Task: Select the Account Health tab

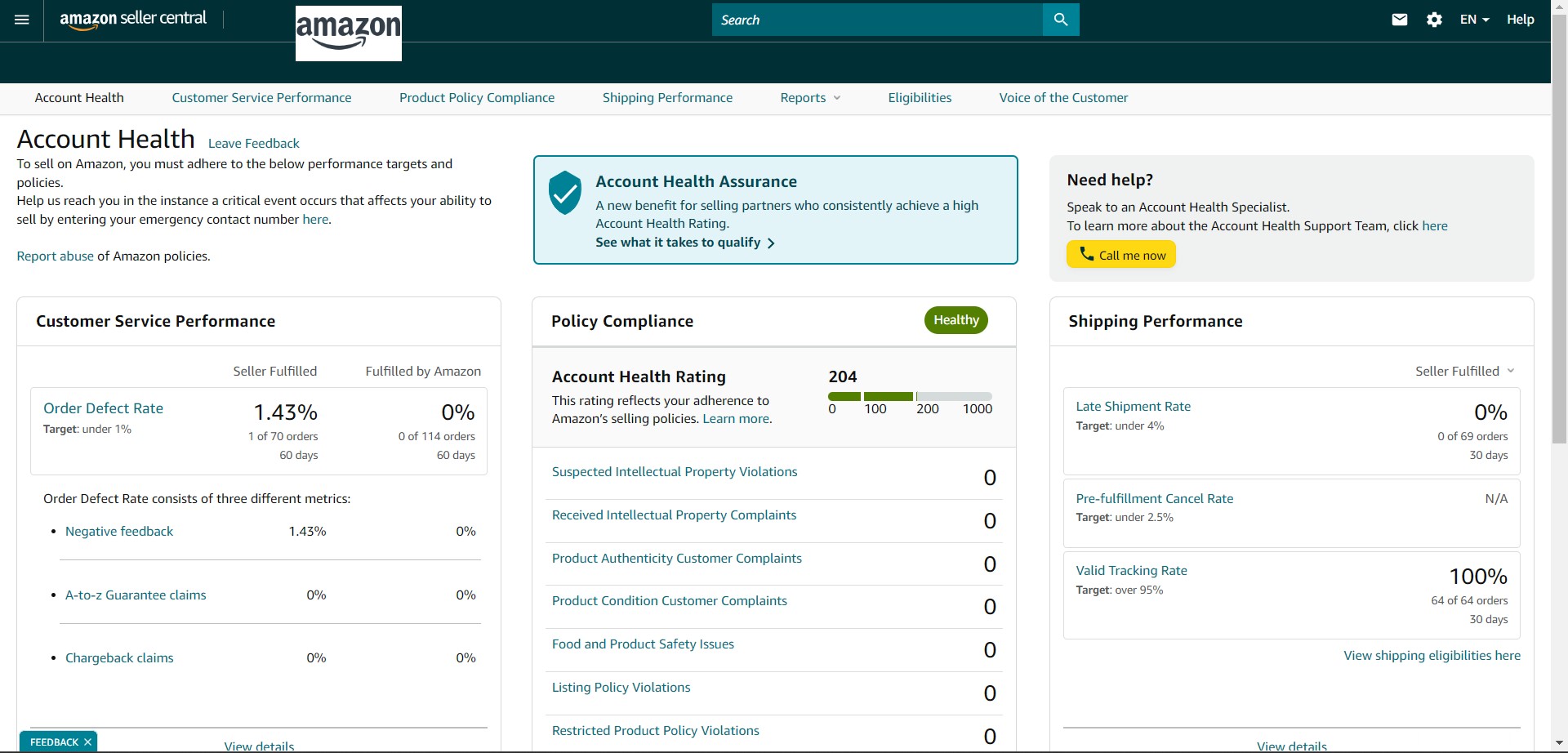Action: coord(79,98)
